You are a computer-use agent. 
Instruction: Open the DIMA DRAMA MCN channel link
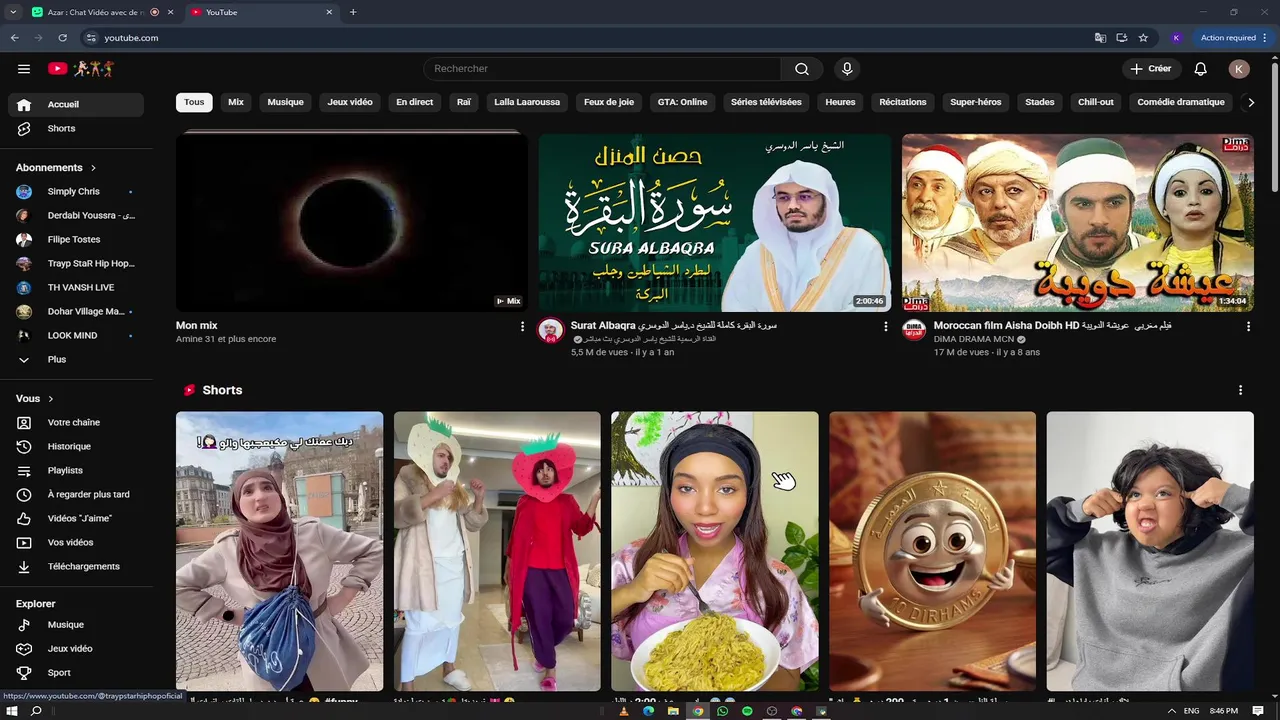973,339
